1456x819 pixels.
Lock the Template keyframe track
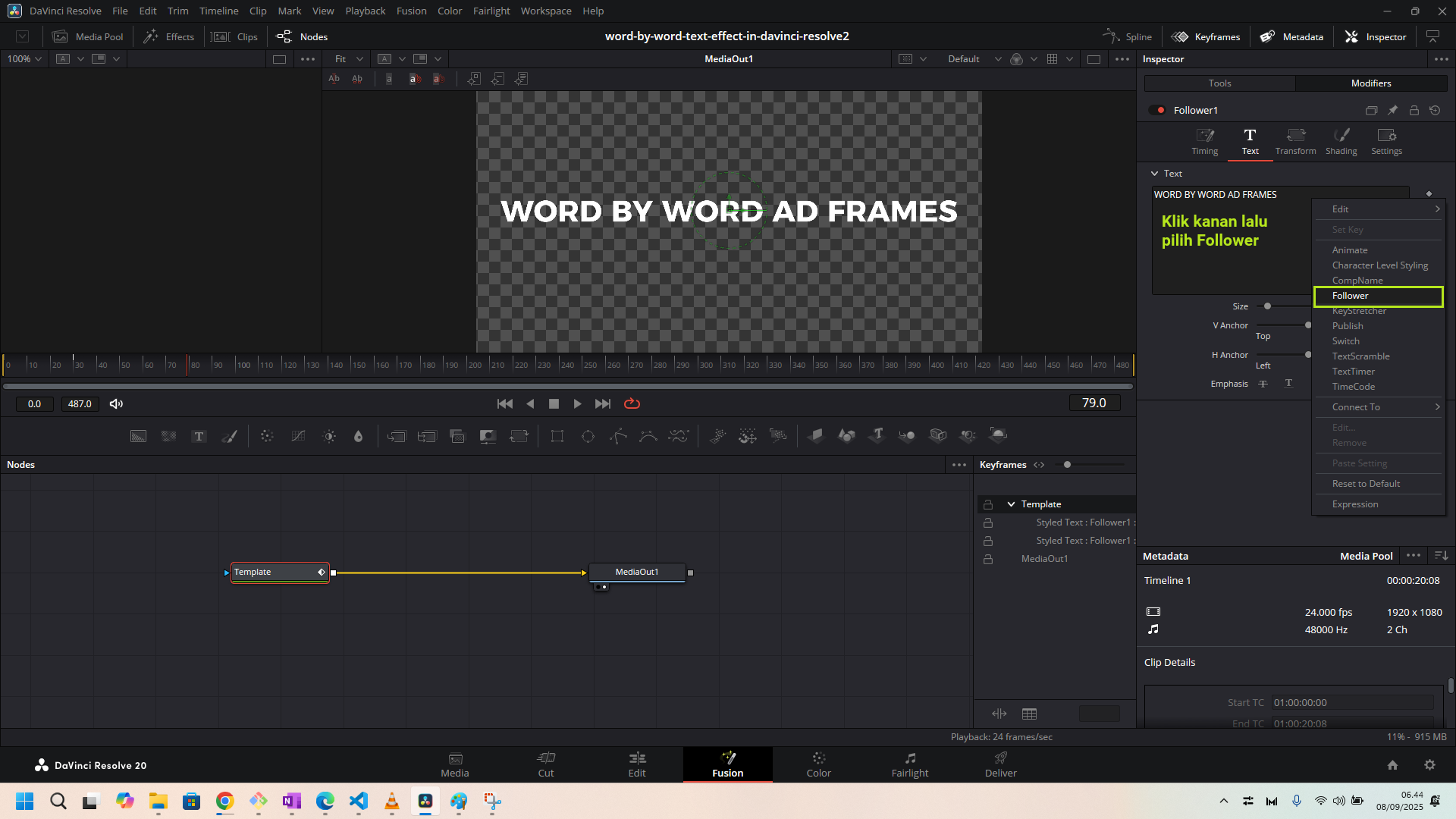click(x=988, y=504)
